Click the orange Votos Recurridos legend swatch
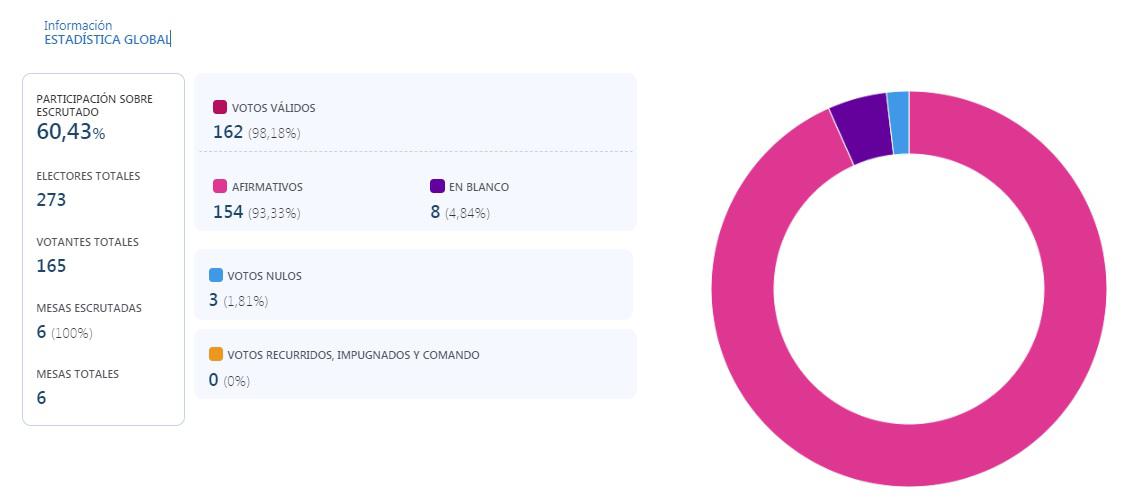1123x497 pixels. click(x=216, y=355)
